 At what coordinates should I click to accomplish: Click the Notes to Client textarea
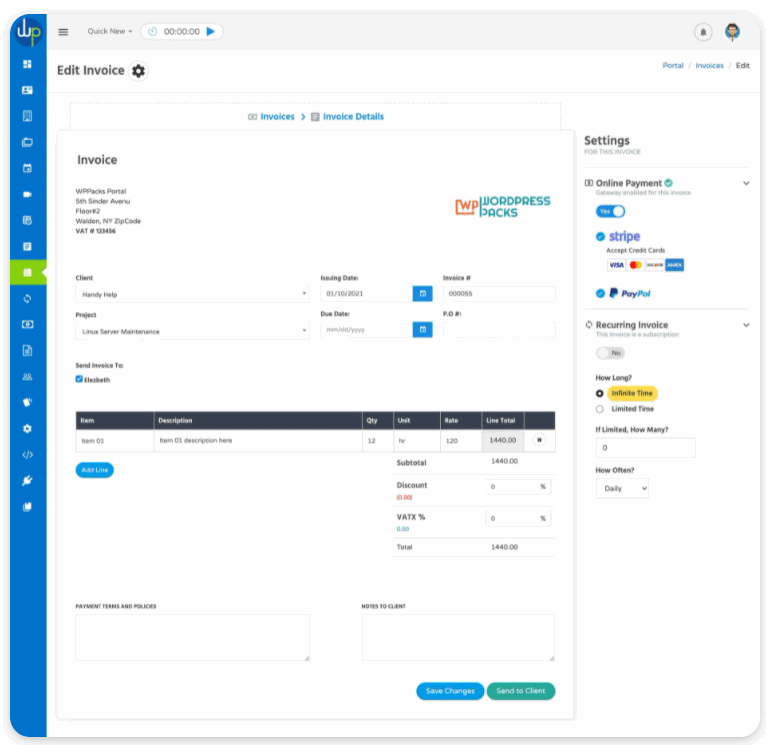(x=458, y=638)
